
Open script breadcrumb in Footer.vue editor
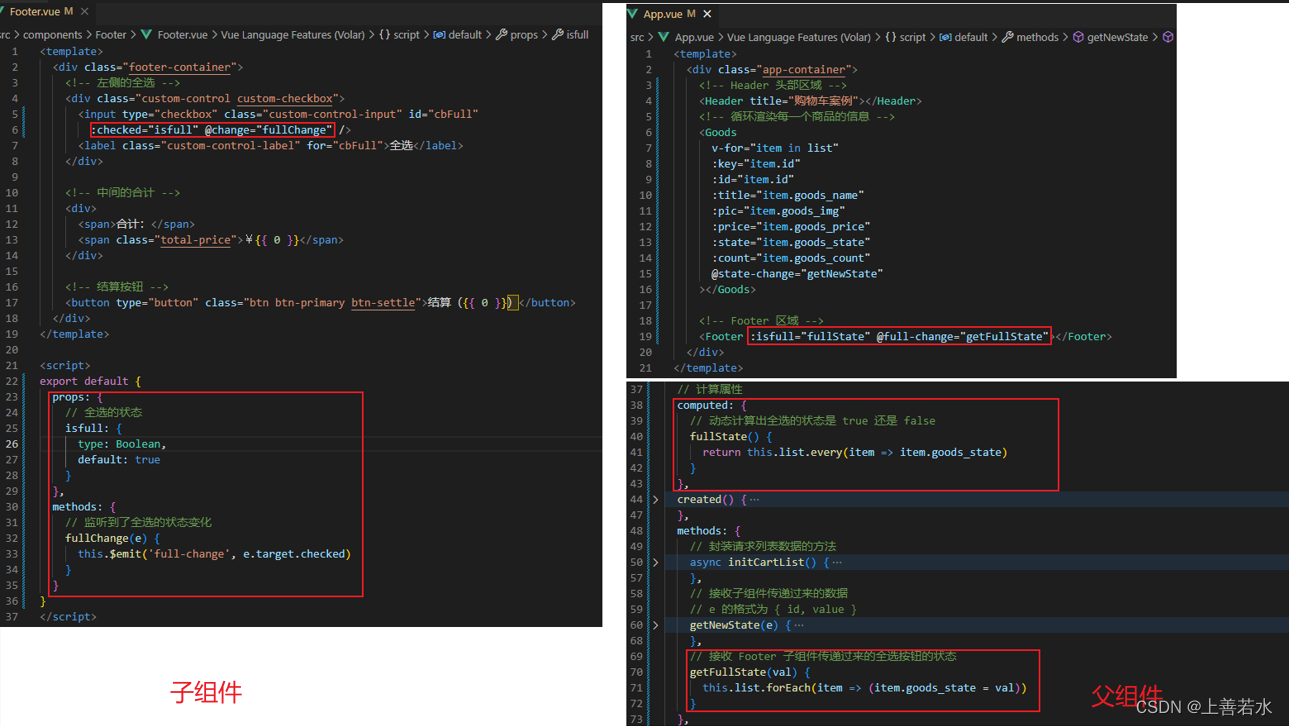(x=407, y=34)
